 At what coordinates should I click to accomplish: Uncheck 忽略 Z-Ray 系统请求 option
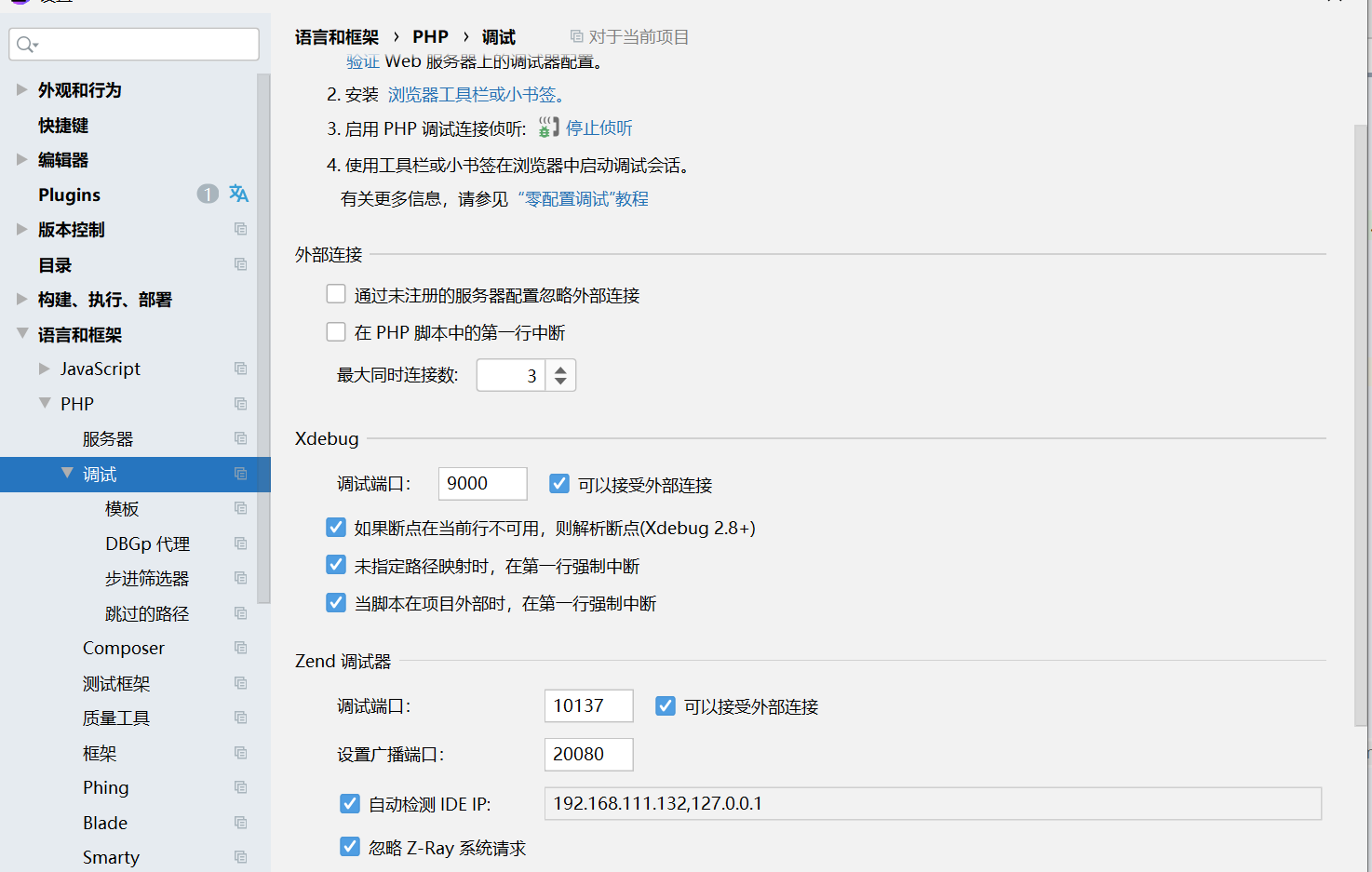[350, 847]
